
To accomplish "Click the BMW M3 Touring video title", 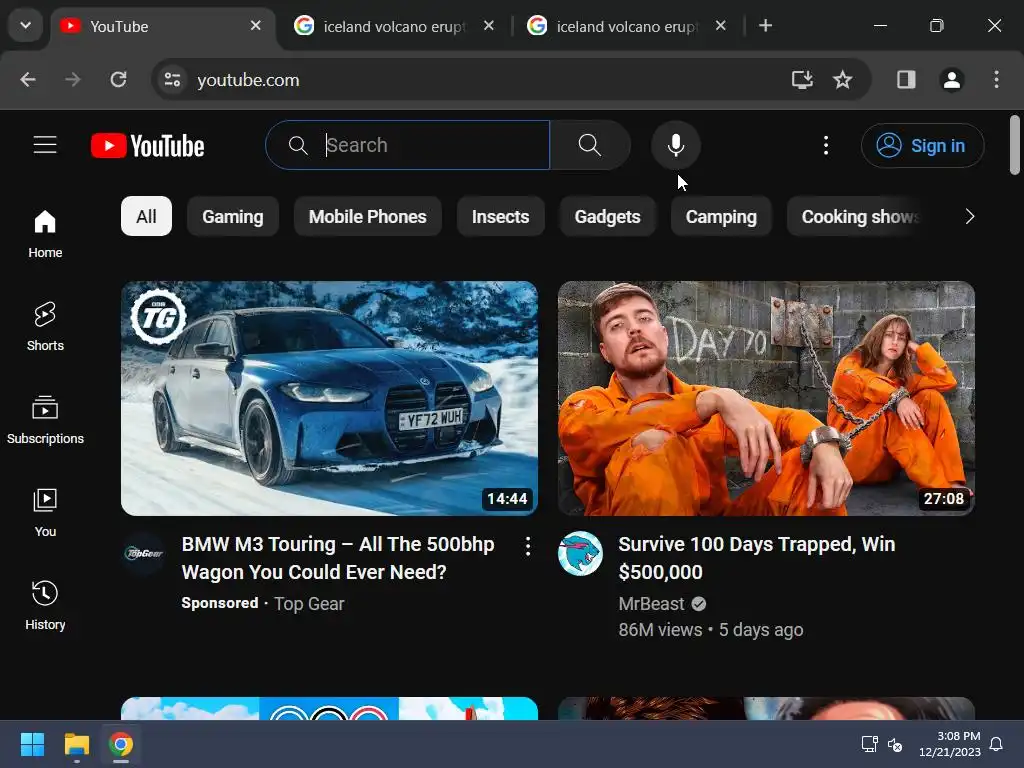I will (x=338, y=558).
